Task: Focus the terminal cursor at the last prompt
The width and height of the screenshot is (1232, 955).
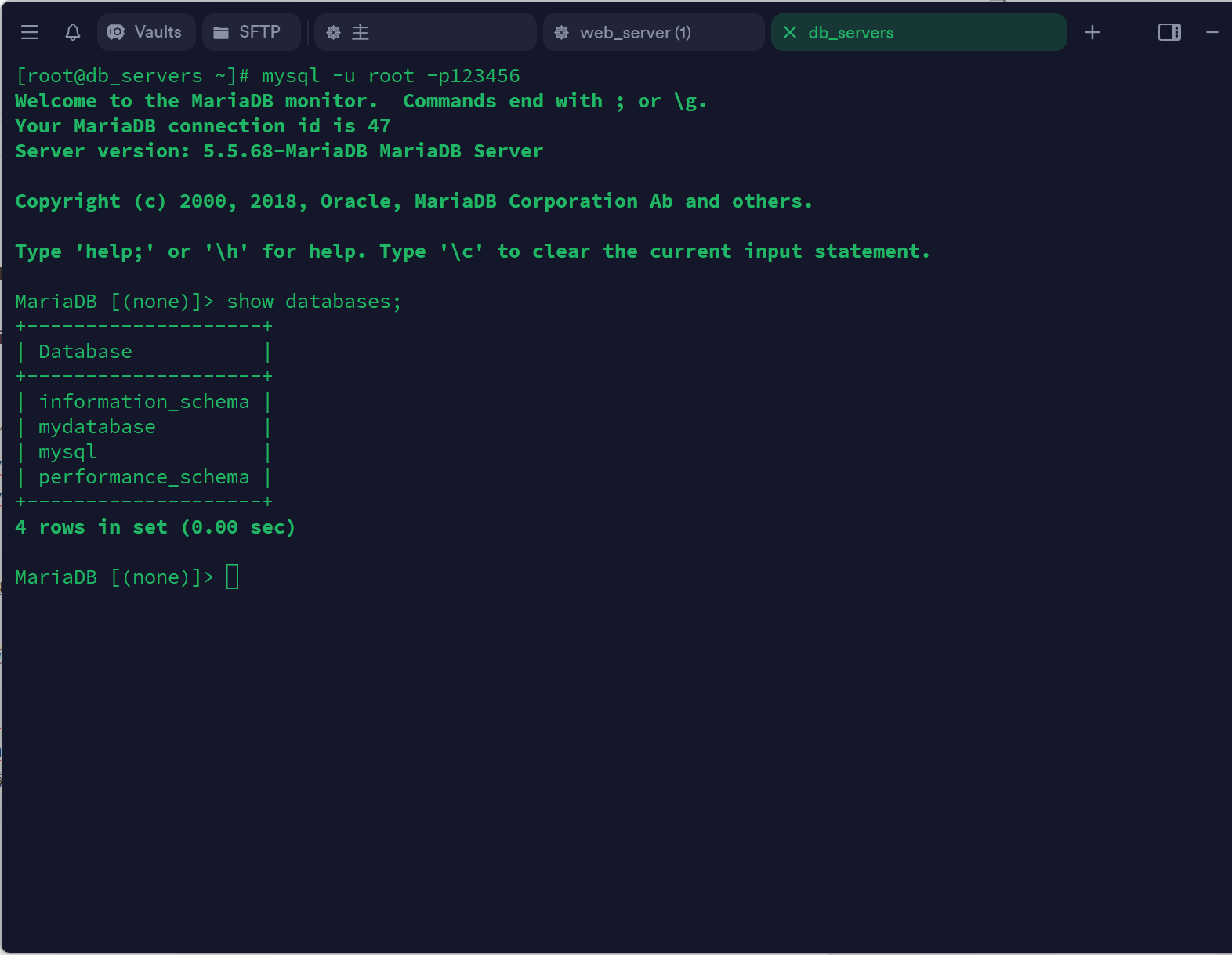Action: point(232,577)
